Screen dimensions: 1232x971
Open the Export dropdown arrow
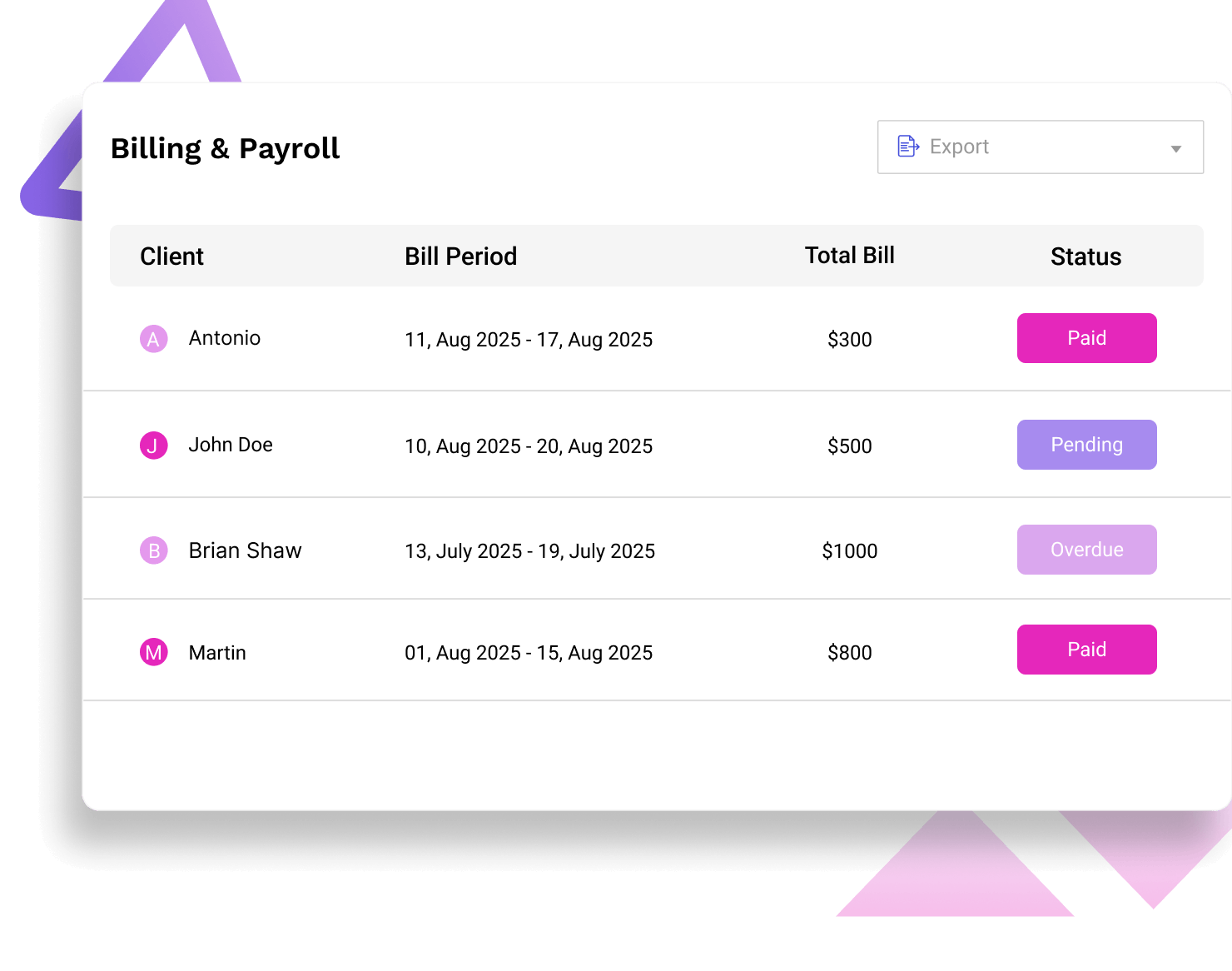1175,147
